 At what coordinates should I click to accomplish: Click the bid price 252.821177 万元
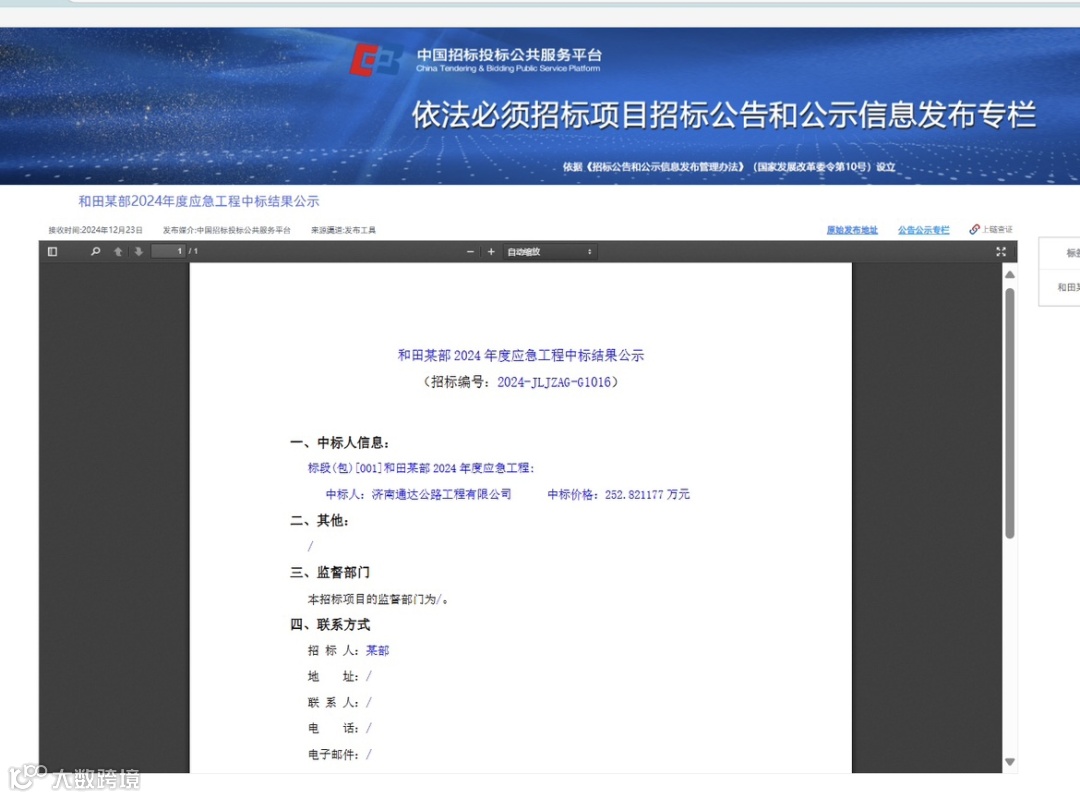[647, 494]
